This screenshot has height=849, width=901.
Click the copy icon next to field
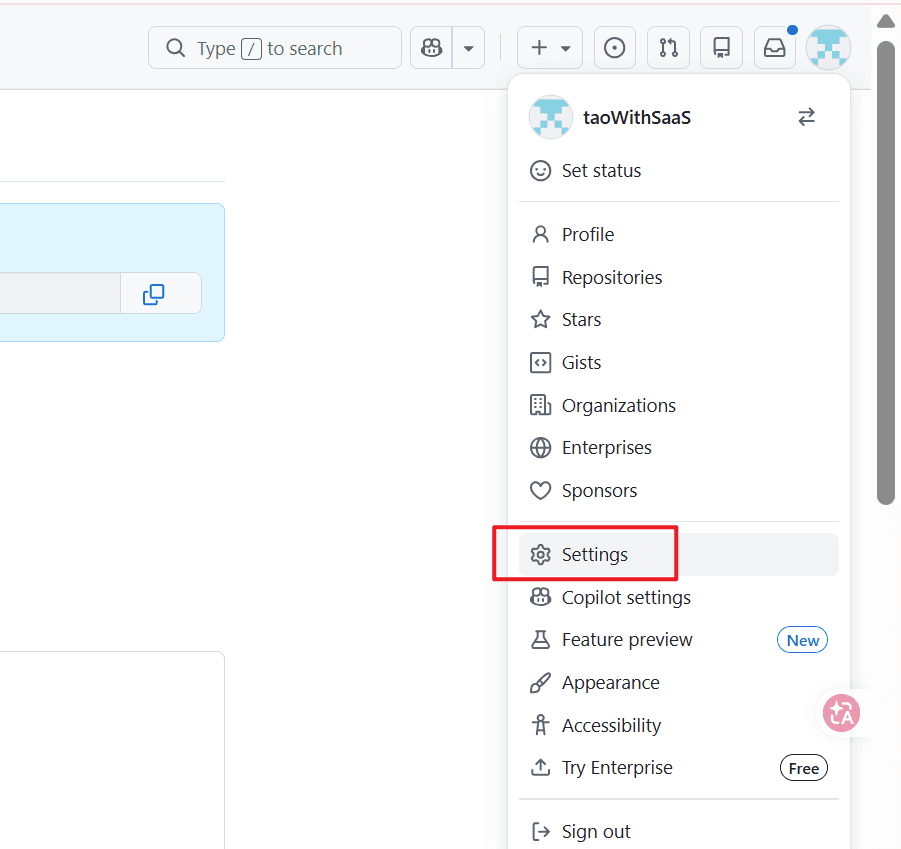pos(154,294)
